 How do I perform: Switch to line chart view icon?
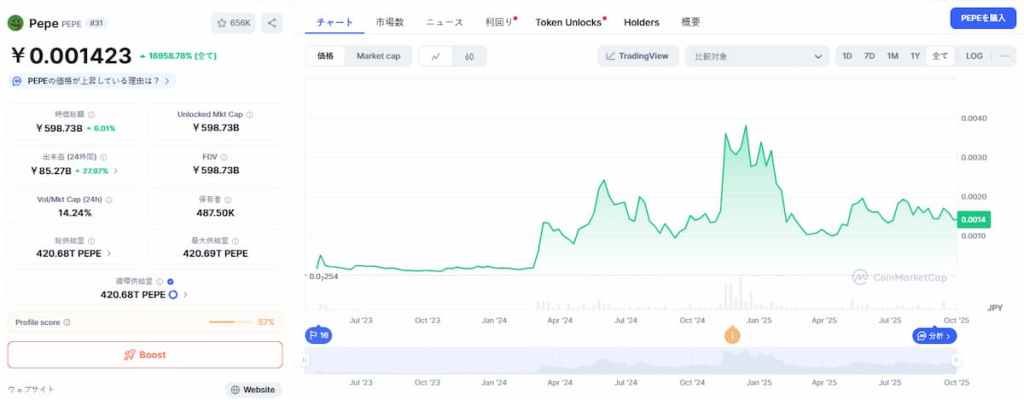click(x=436, y=56)
